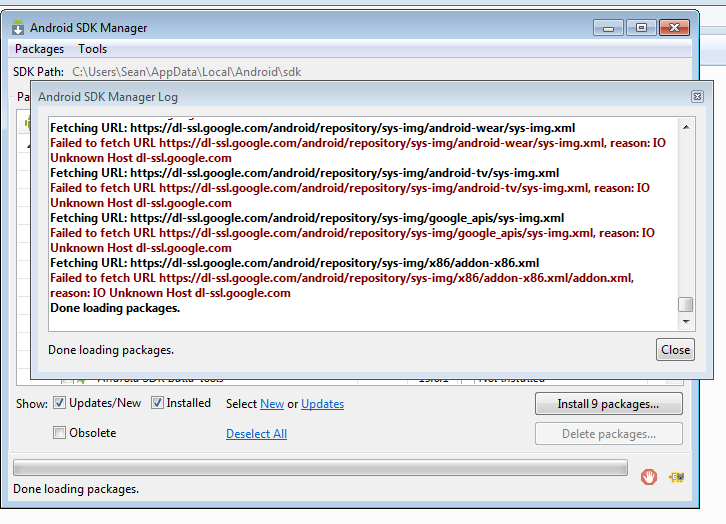The height and width of the screenshot is (524, 726).
Task: Close the Android SDK Manager window
Action: [674, 28]
